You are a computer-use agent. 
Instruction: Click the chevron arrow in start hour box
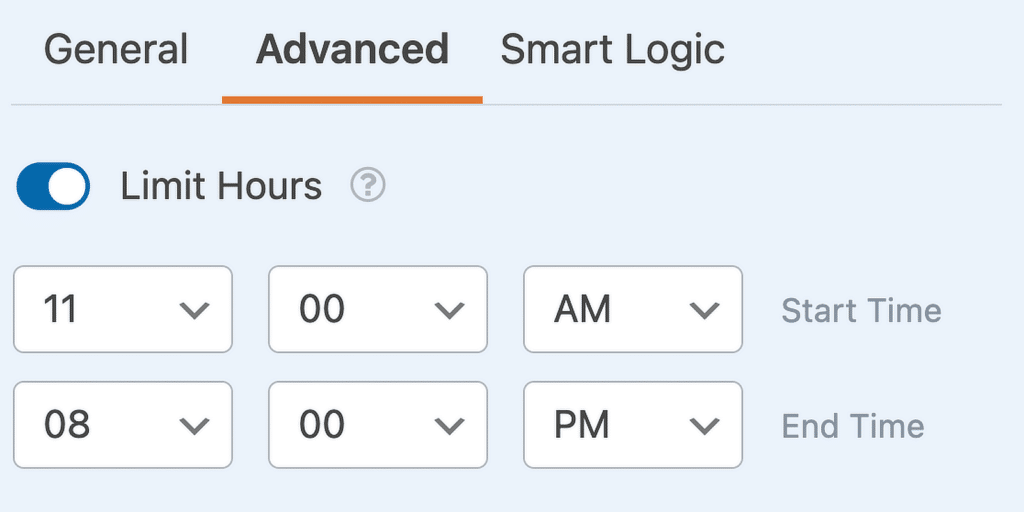(193, 311)
